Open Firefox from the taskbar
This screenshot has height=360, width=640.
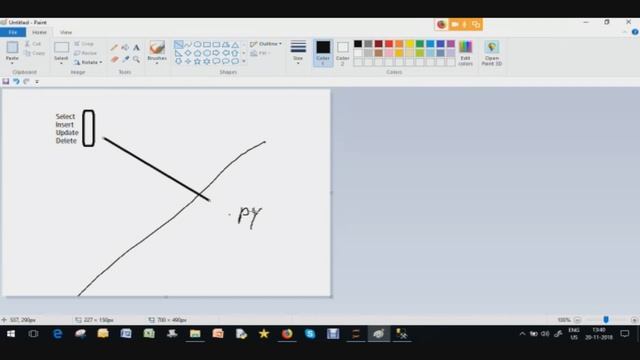pos(287,334)
